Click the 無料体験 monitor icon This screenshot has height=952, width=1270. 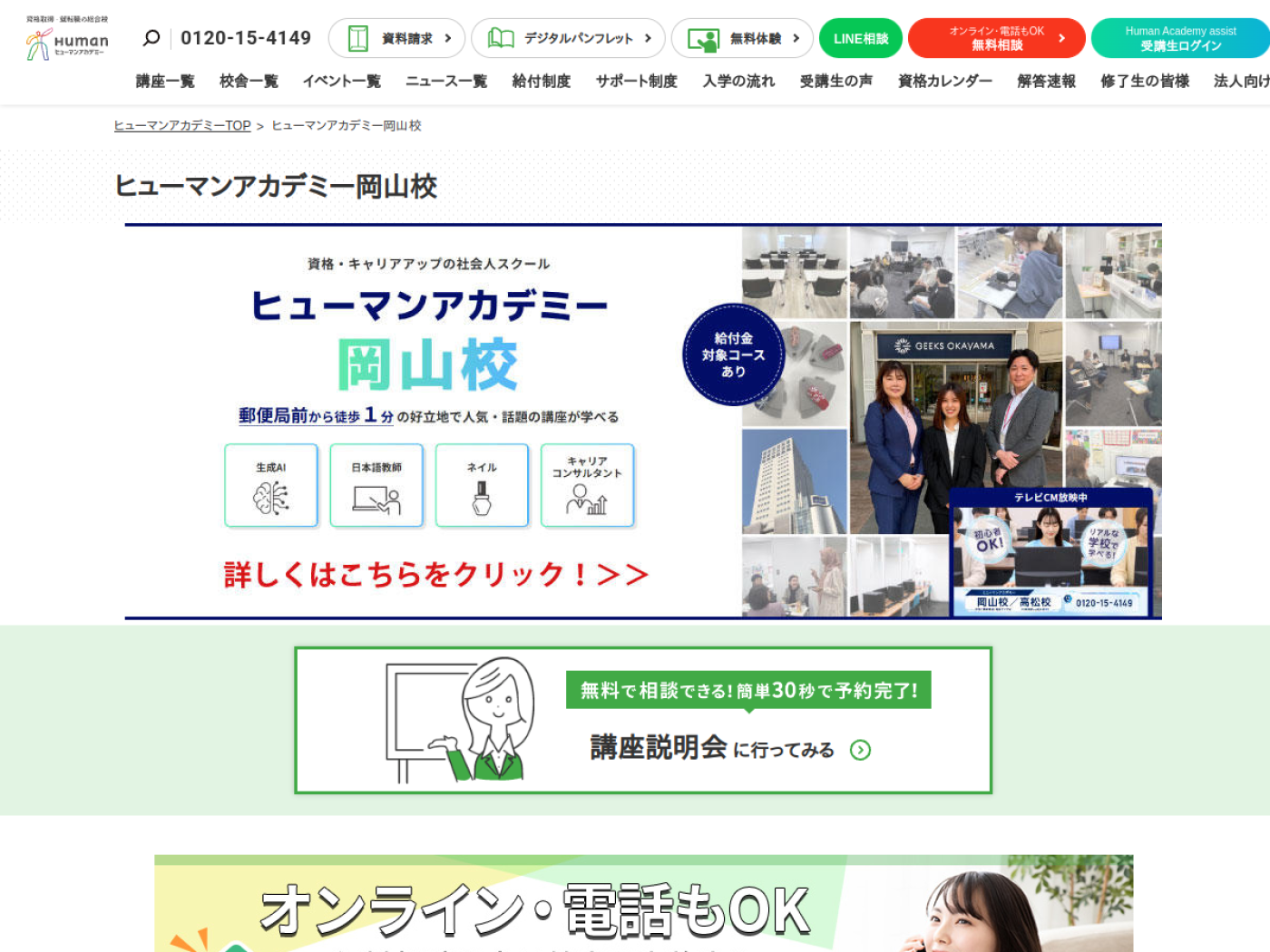[x=703, y=39]
